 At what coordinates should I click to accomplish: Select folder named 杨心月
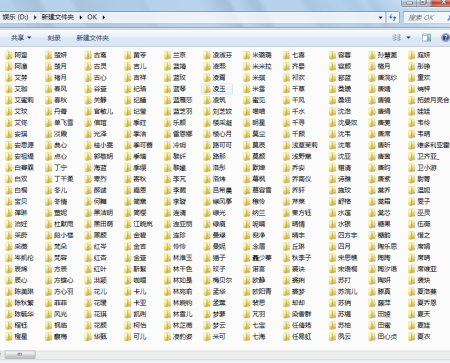pos(218,134)
